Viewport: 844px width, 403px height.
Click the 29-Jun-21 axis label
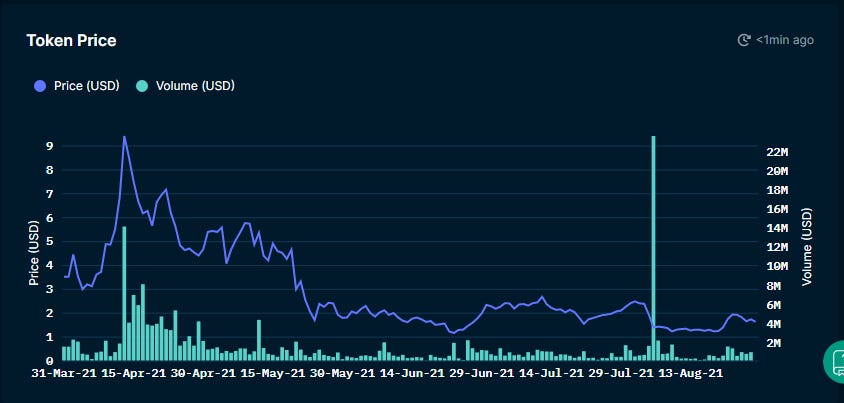[x=481, y=373]
